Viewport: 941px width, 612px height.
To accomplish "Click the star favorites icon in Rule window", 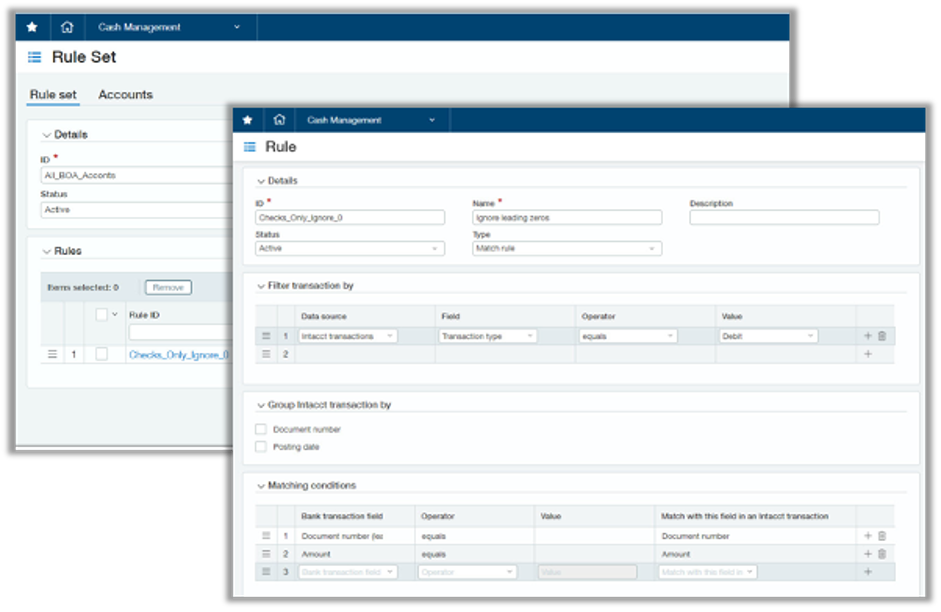I will pos(248,120).
